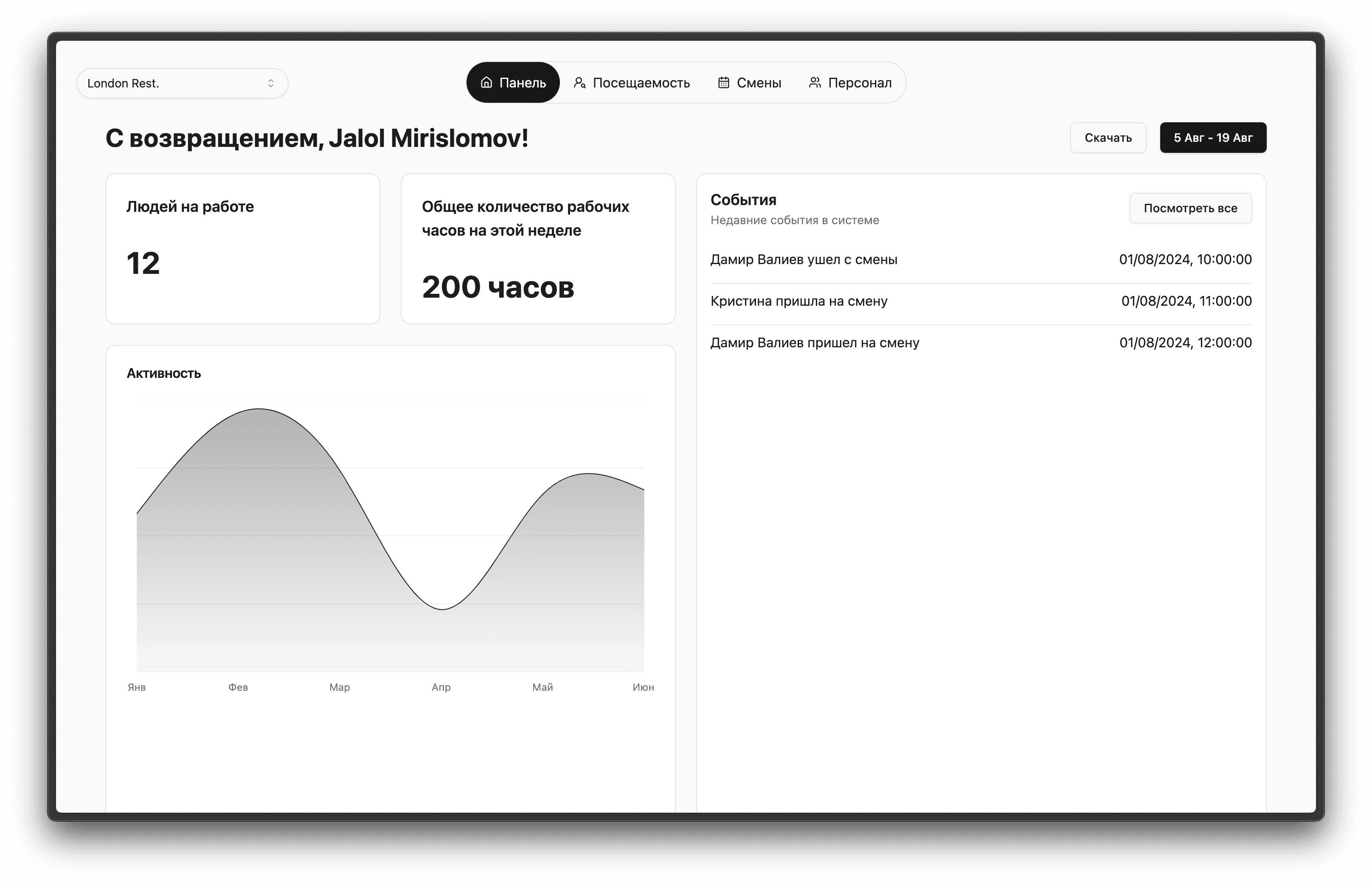This screenshot has height=884, width=1372.
Task: Click the 'С возвращением, Jalol Mirislomov!' heading
Action: point(317,138)
